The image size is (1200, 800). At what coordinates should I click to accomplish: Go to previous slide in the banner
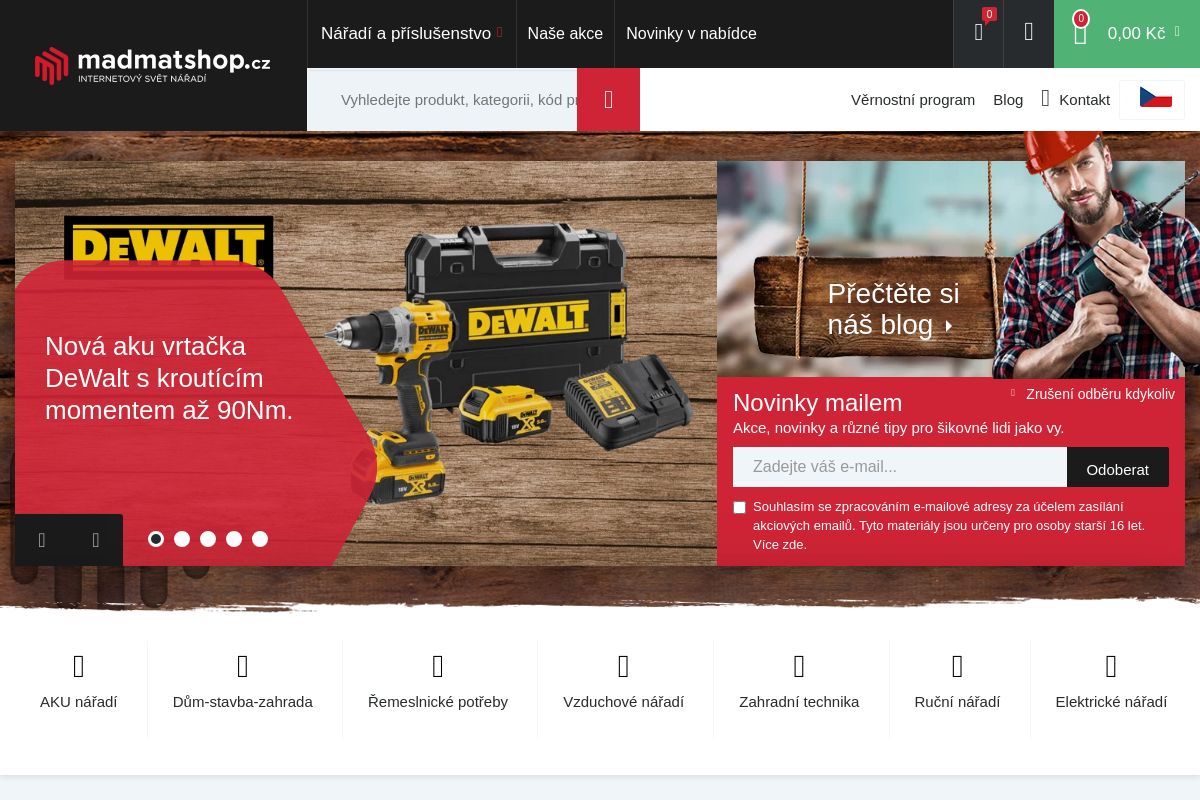point(42,540)
